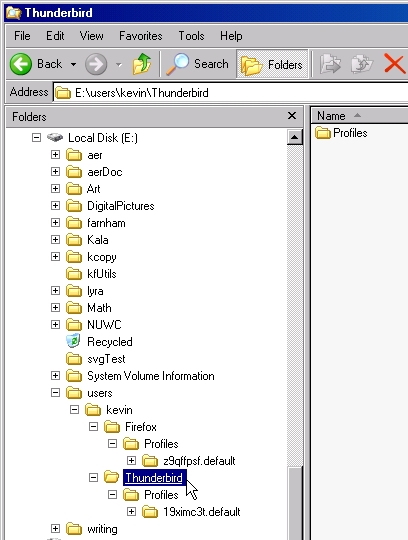Select the Firefox folder in tree
This screenshot has width=408, height=540.
[140, 427]
